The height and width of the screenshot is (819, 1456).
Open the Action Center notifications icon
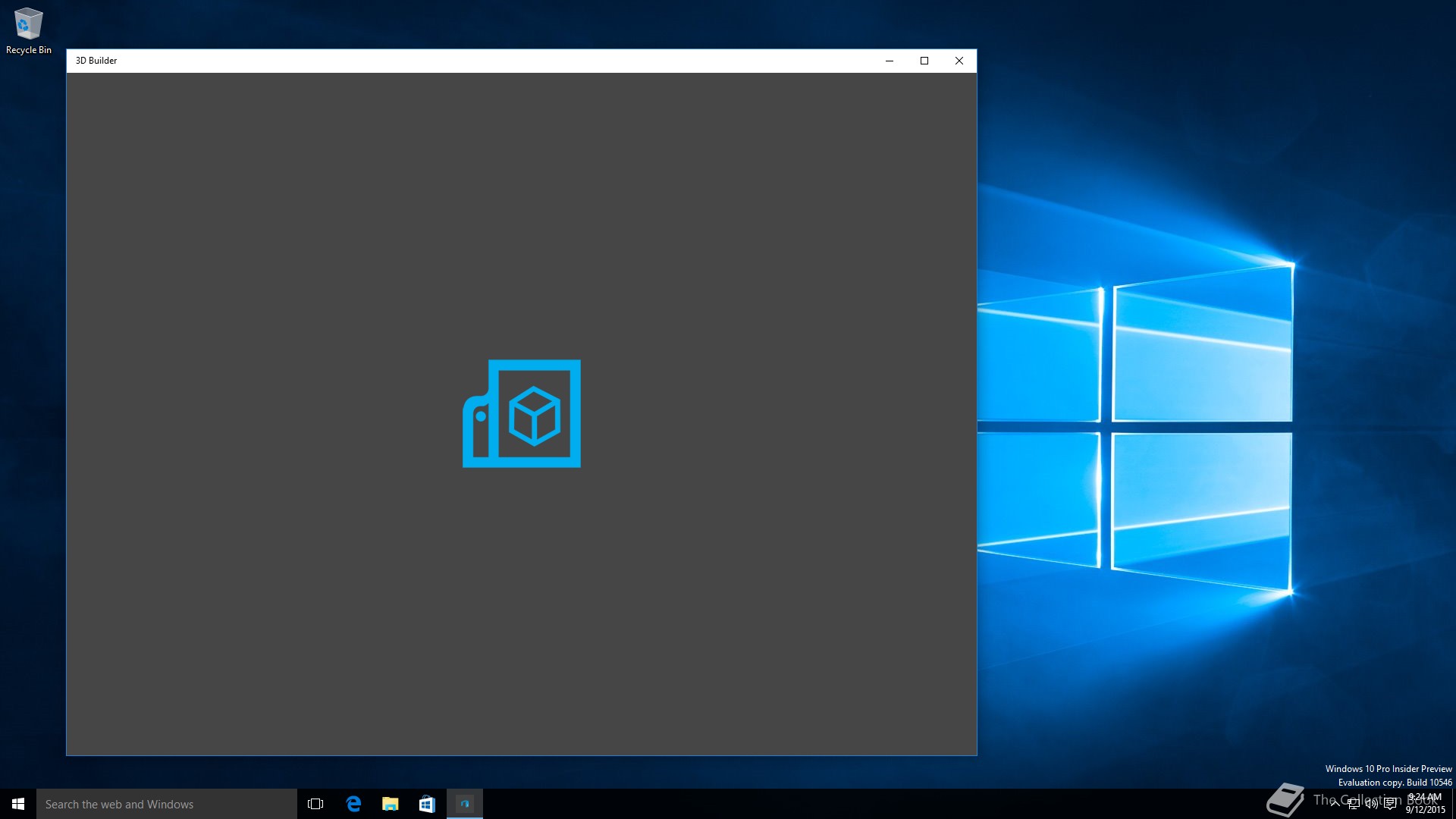click(x=1390, y=804)
